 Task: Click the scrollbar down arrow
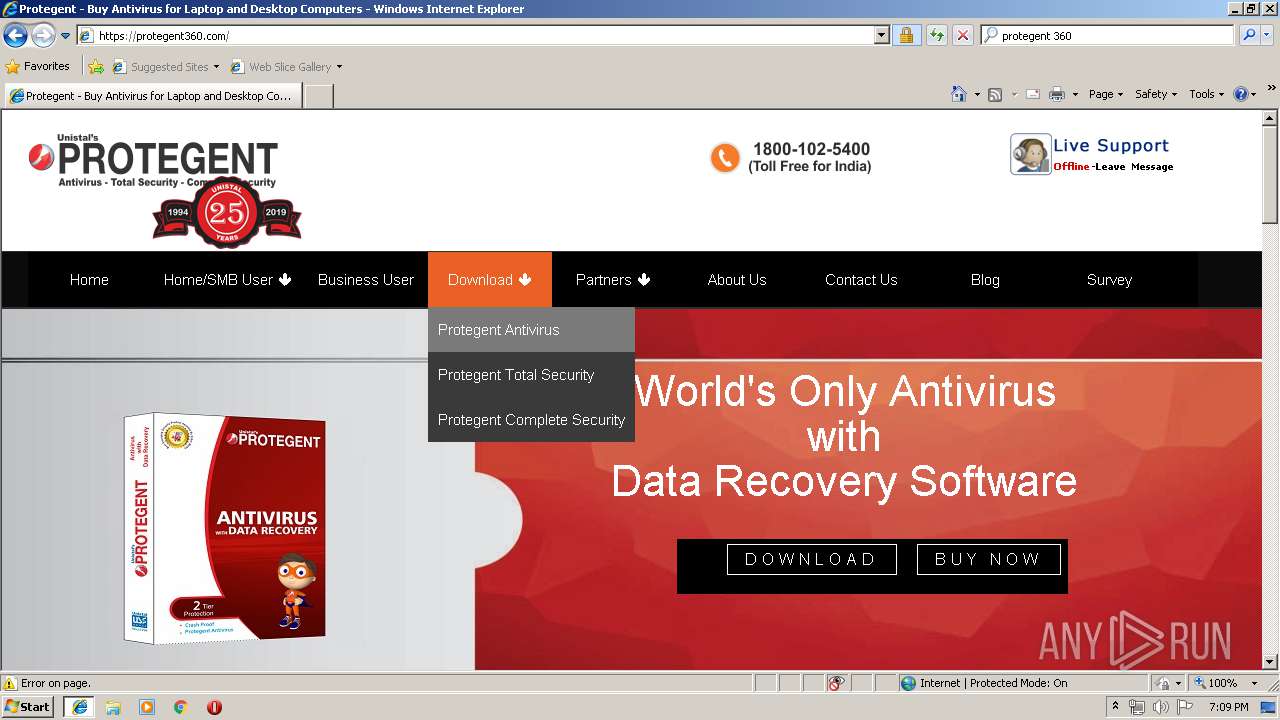pos(1270,661)
